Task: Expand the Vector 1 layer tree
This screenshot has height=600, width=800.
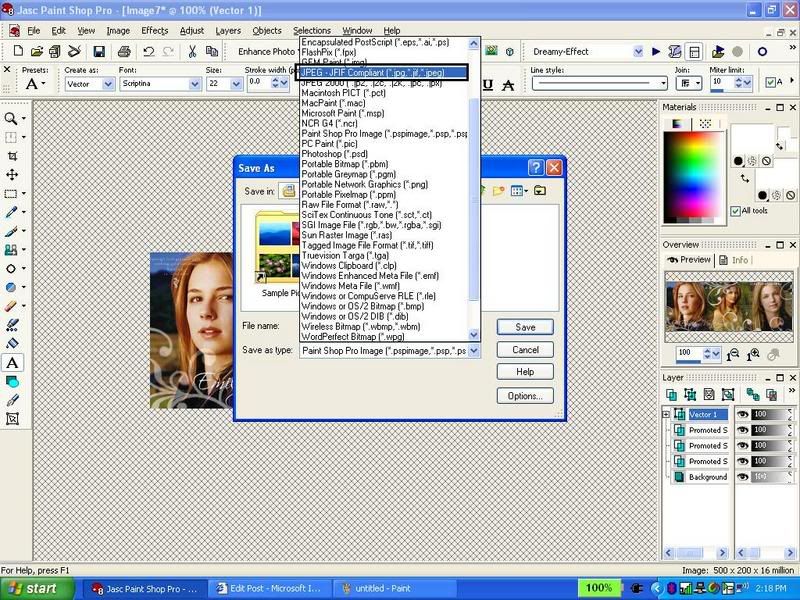Action: pos(666,414)
